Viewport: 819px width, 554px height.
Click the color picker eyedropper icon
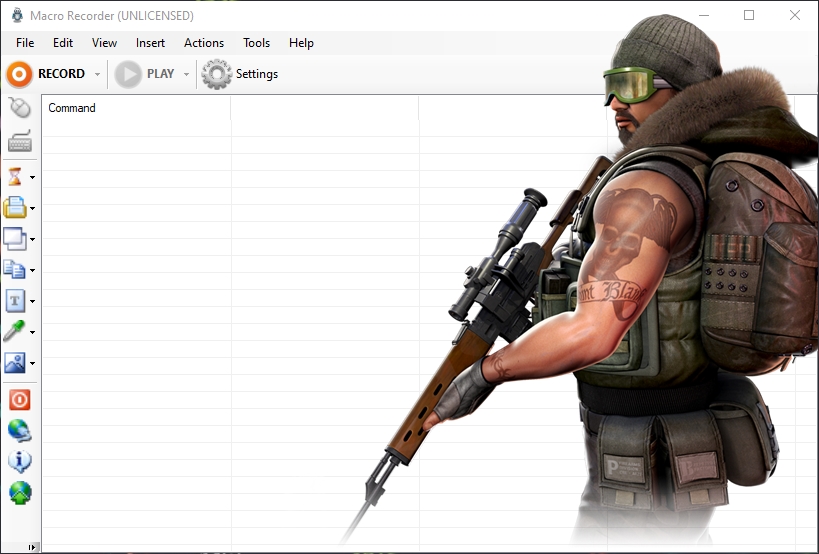coord(14,331)
